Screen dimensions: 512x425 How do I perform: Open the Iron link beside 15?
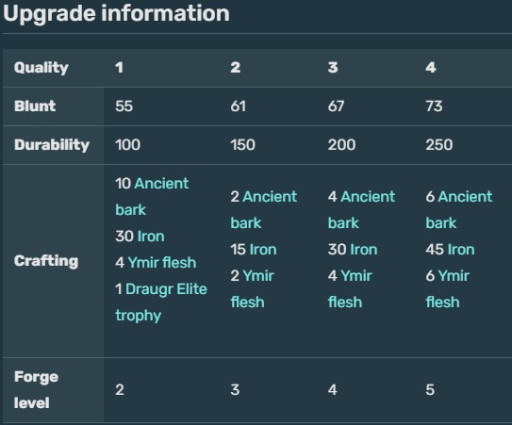[x=263, y=250]
